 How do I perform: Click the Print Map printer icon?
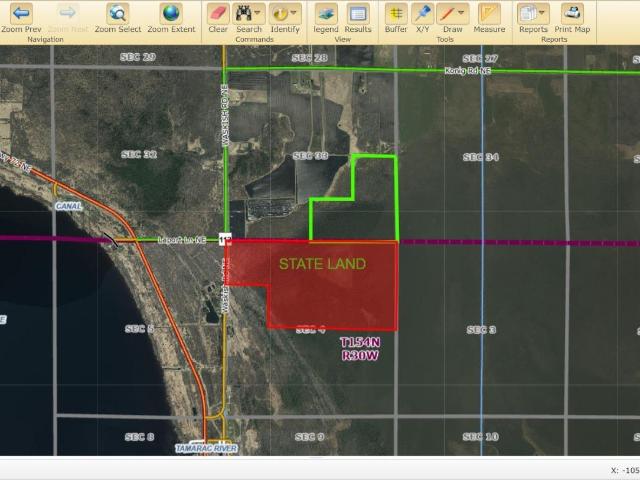pos(572,13)
